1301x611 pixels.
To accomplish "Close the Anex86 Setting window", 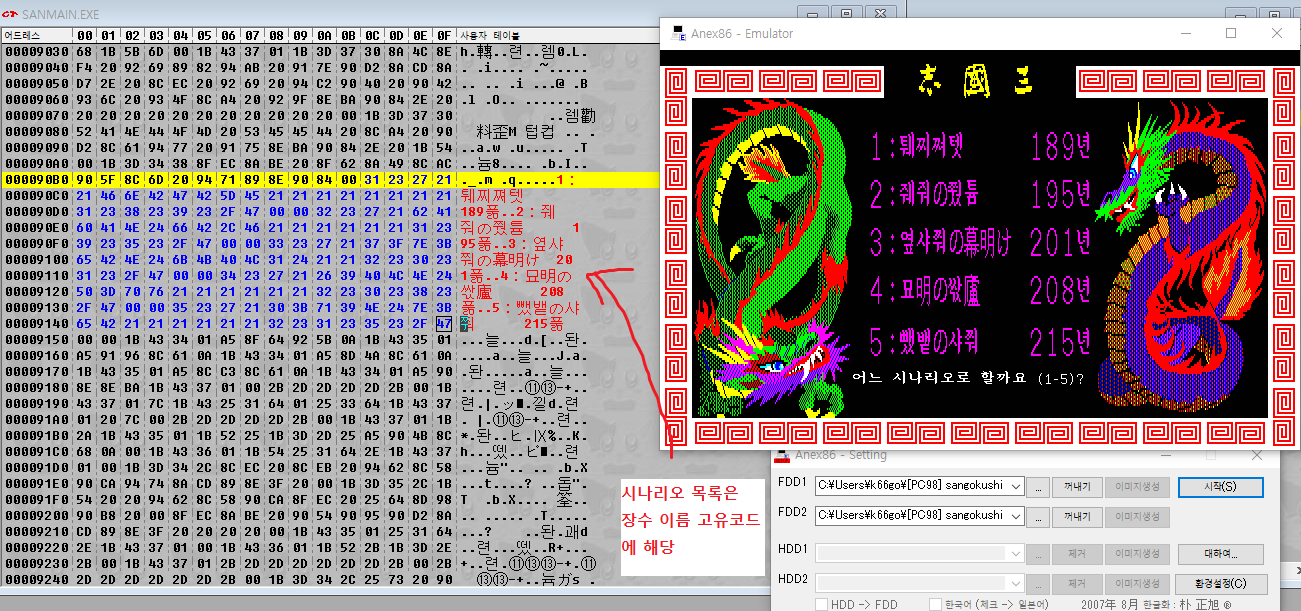I will [x=1256, y=455].
